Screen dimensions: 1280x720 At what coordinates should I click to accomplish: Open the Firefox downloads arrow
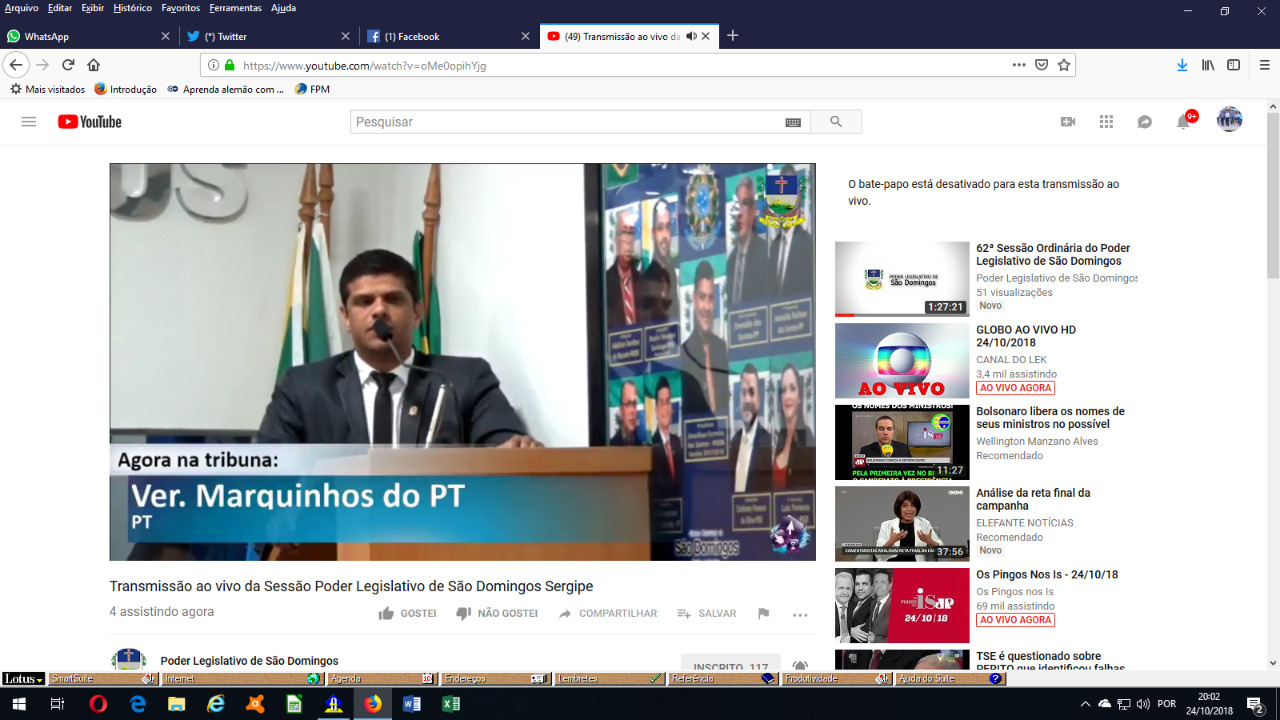click(1182, 65)
